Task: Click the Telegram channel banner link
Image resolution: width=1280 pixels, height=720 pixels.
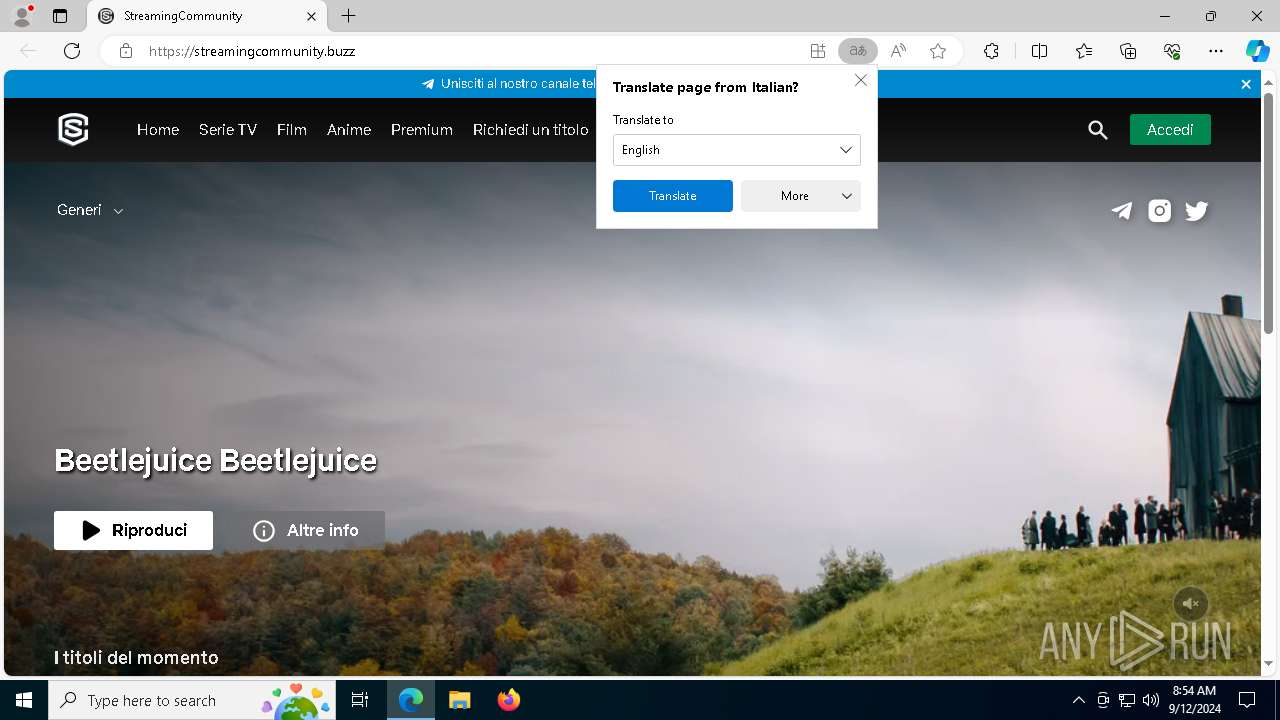Action: click(x=508, y=84)
